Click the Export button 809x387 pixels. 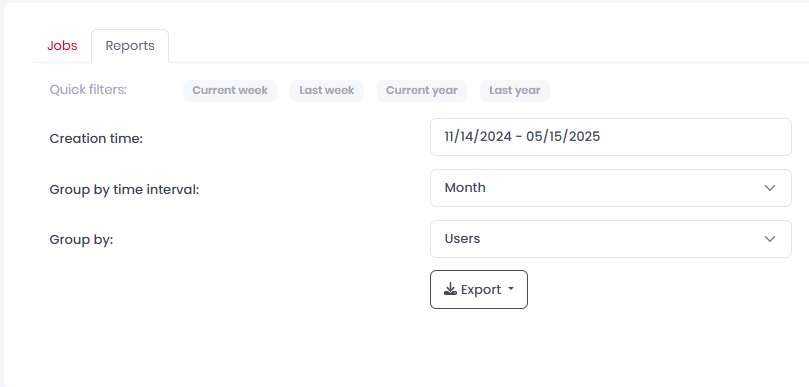[479, 289]
